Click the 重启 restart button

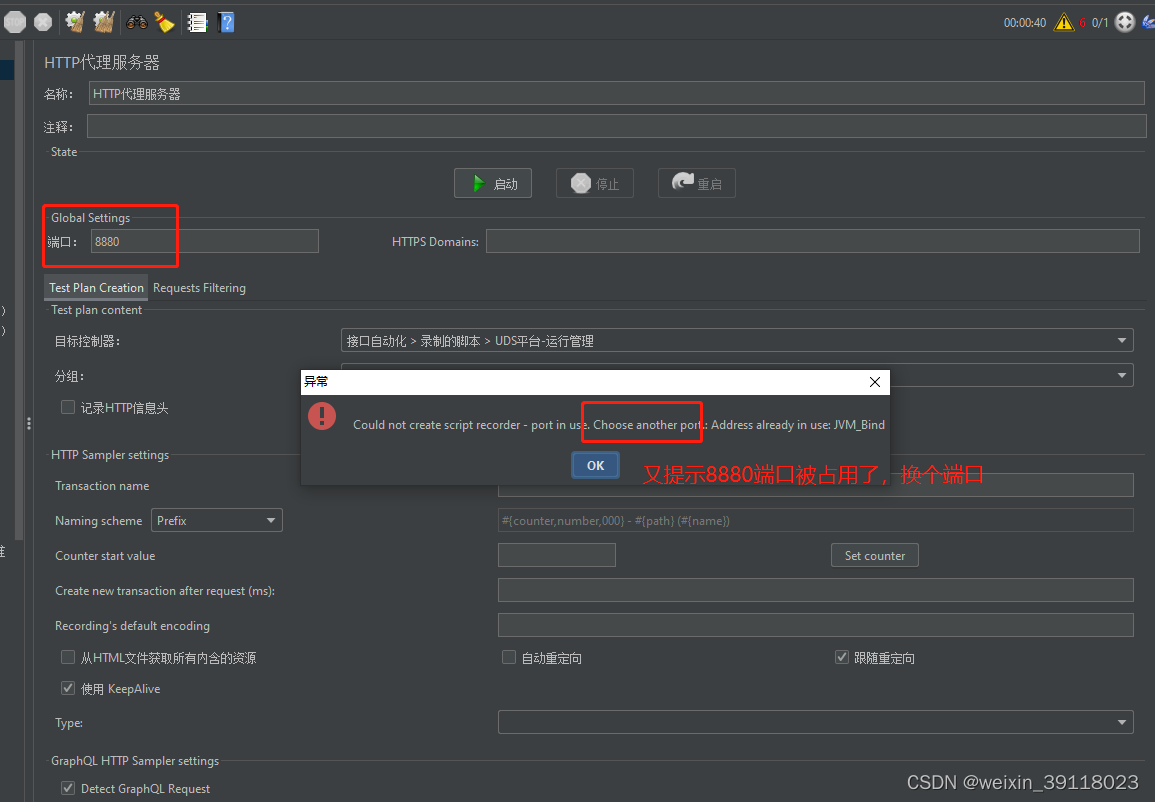click(696, 183)
